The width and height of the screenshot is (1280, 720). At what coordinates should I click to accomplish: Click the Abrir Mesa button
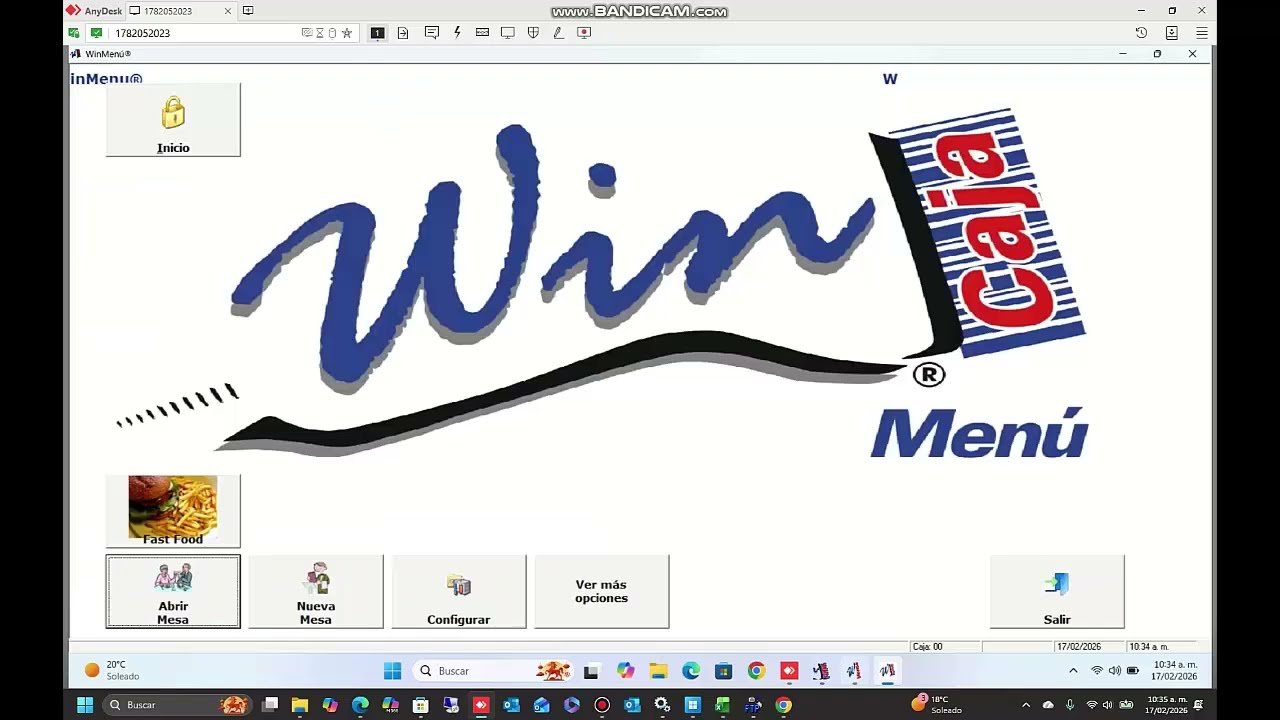coord(173,592)
